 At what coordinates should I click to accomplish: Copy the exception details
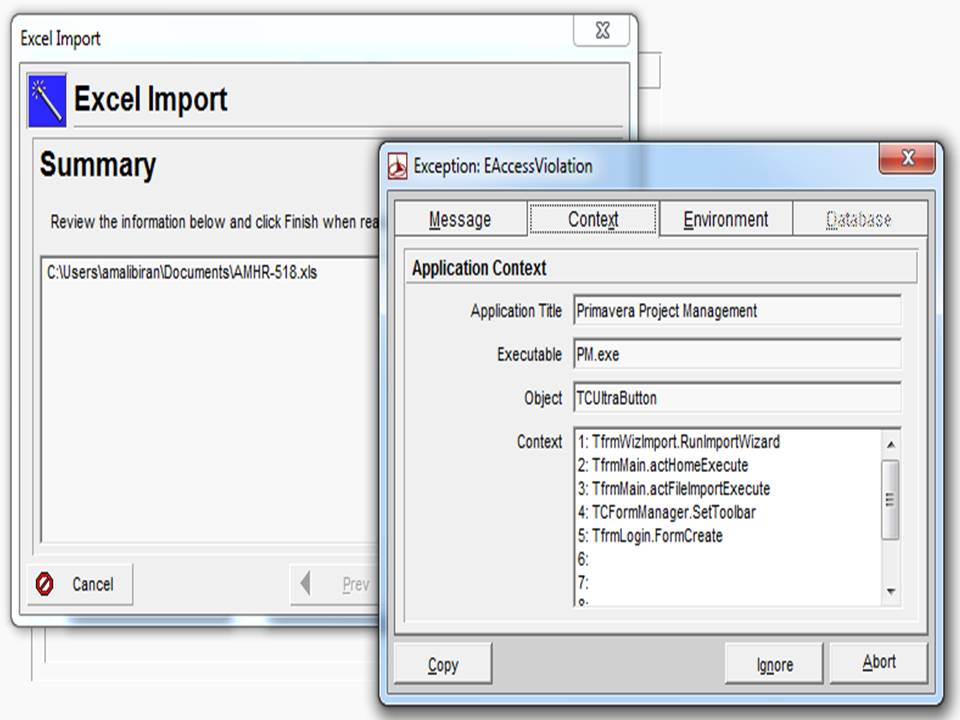click(x=443, y=664)
